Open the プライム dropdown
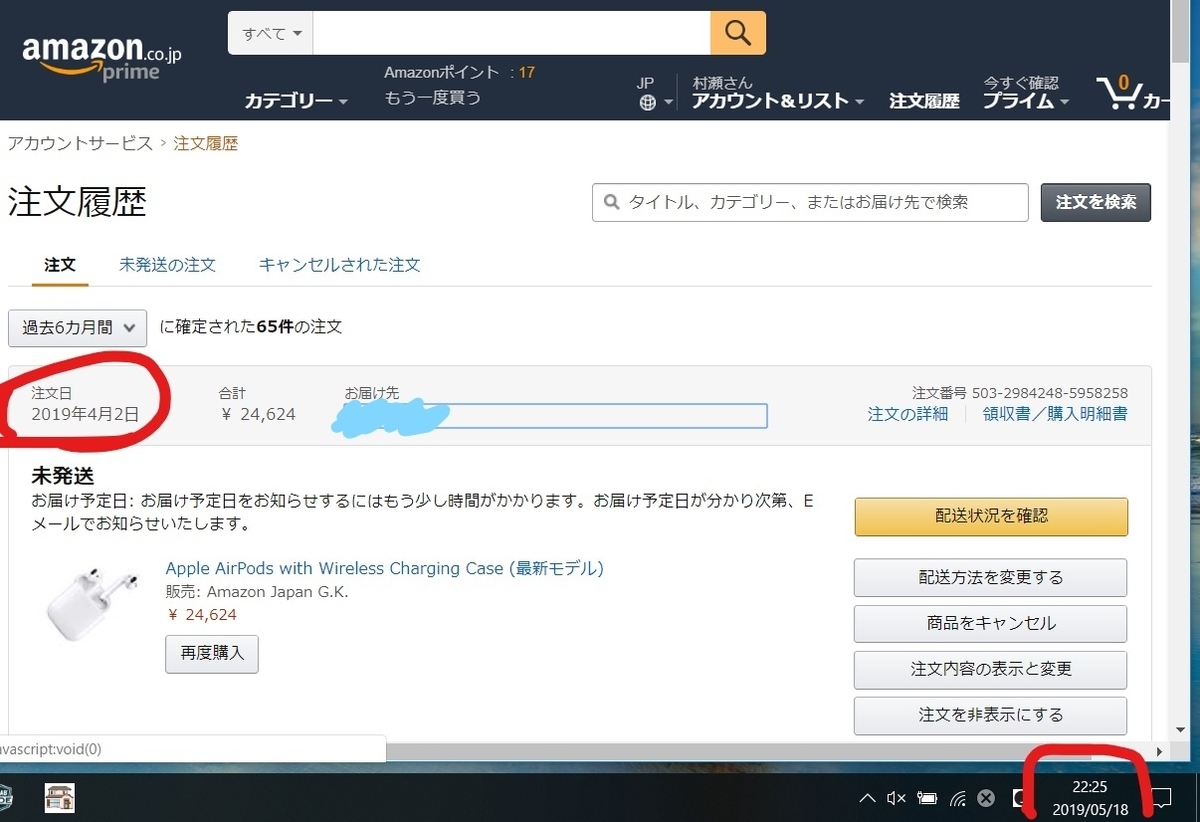 pos(1025,101)
